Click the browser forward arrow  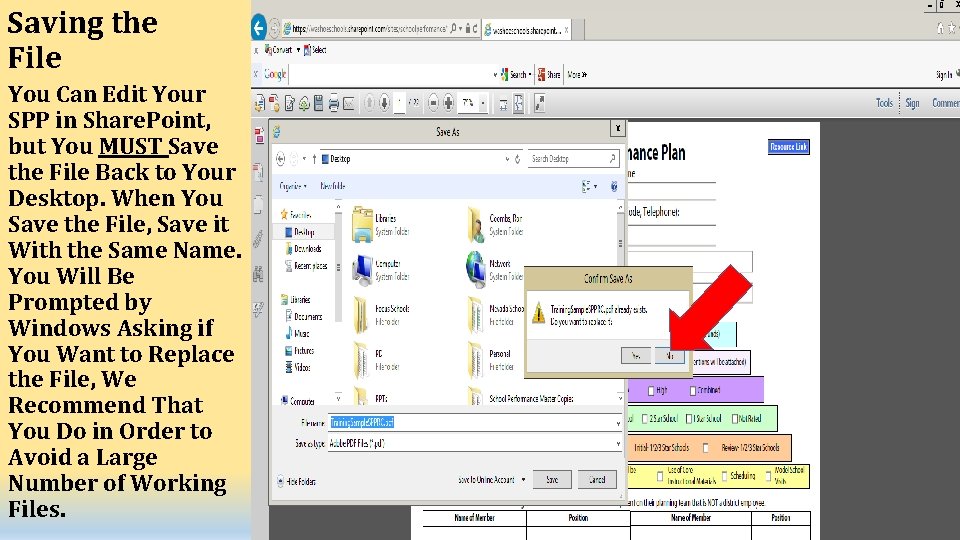[x=274, y=28]
